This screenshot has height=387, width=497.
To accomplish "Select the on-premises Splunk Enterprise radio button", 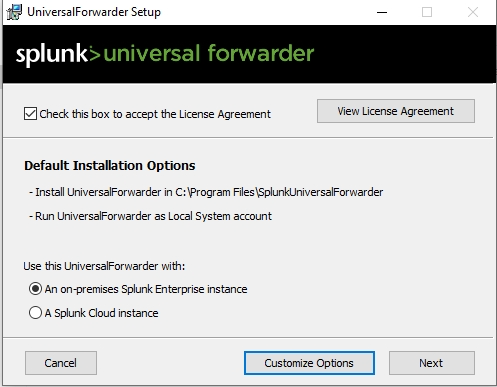I will tap(35, 289).
